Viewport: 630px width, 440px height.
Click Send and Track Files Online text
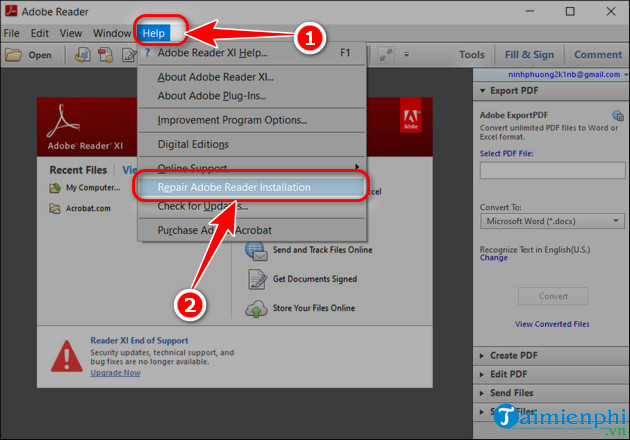tap(323, 250)
